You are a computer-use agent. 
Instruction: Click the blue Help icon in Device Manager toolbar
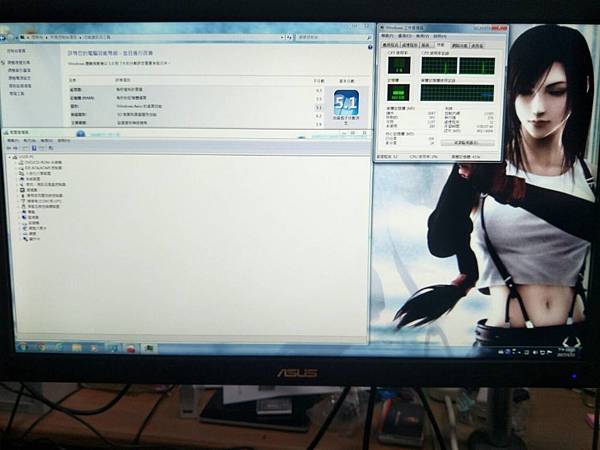pyautogui.click(x=34, y=148)
